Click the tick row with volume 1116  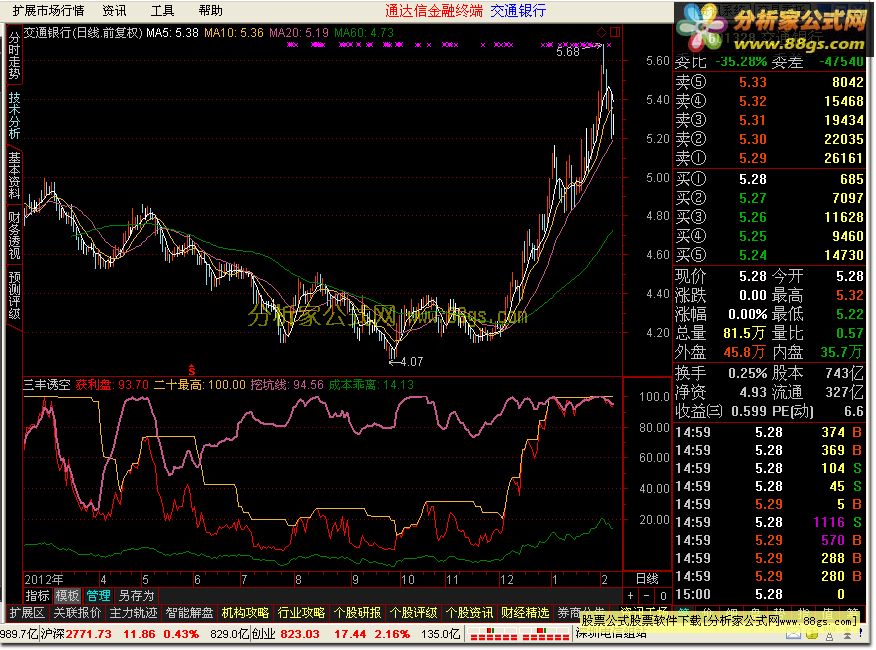click(x=769, y=522)
